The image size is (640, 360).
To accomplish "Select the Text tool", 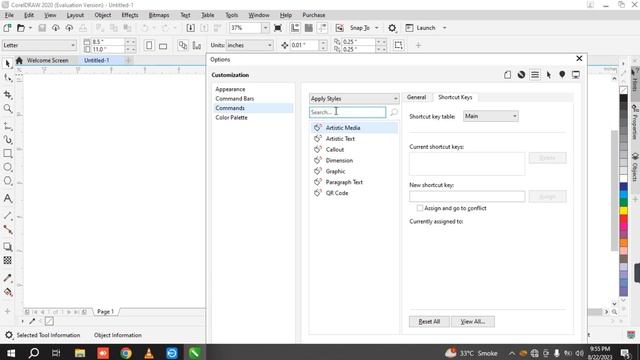I will click(x=7, y=198).
